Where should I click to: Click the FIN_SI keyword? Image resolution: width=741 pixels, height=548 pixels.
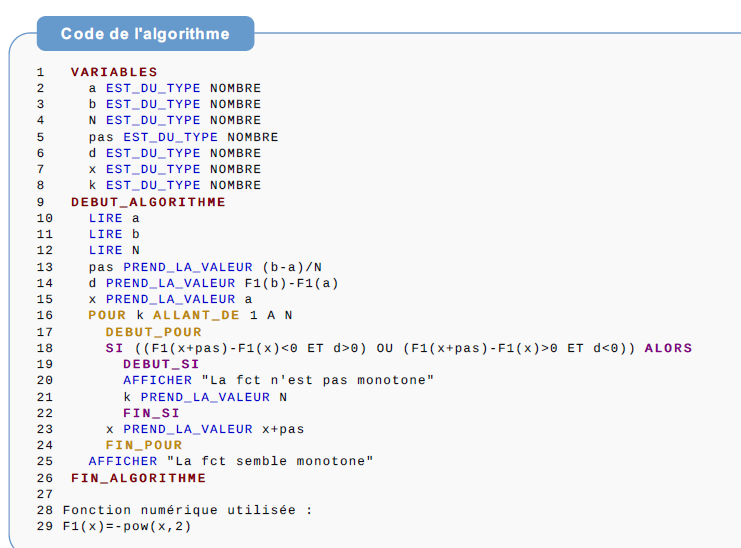pos(151,413)
